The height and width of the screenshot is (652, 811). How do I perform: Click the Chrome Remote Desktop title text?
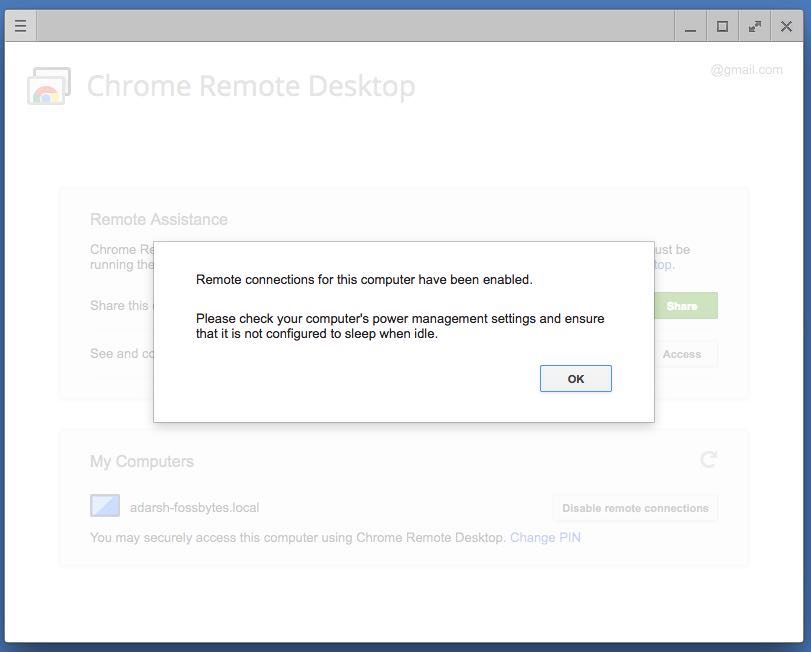251,86
